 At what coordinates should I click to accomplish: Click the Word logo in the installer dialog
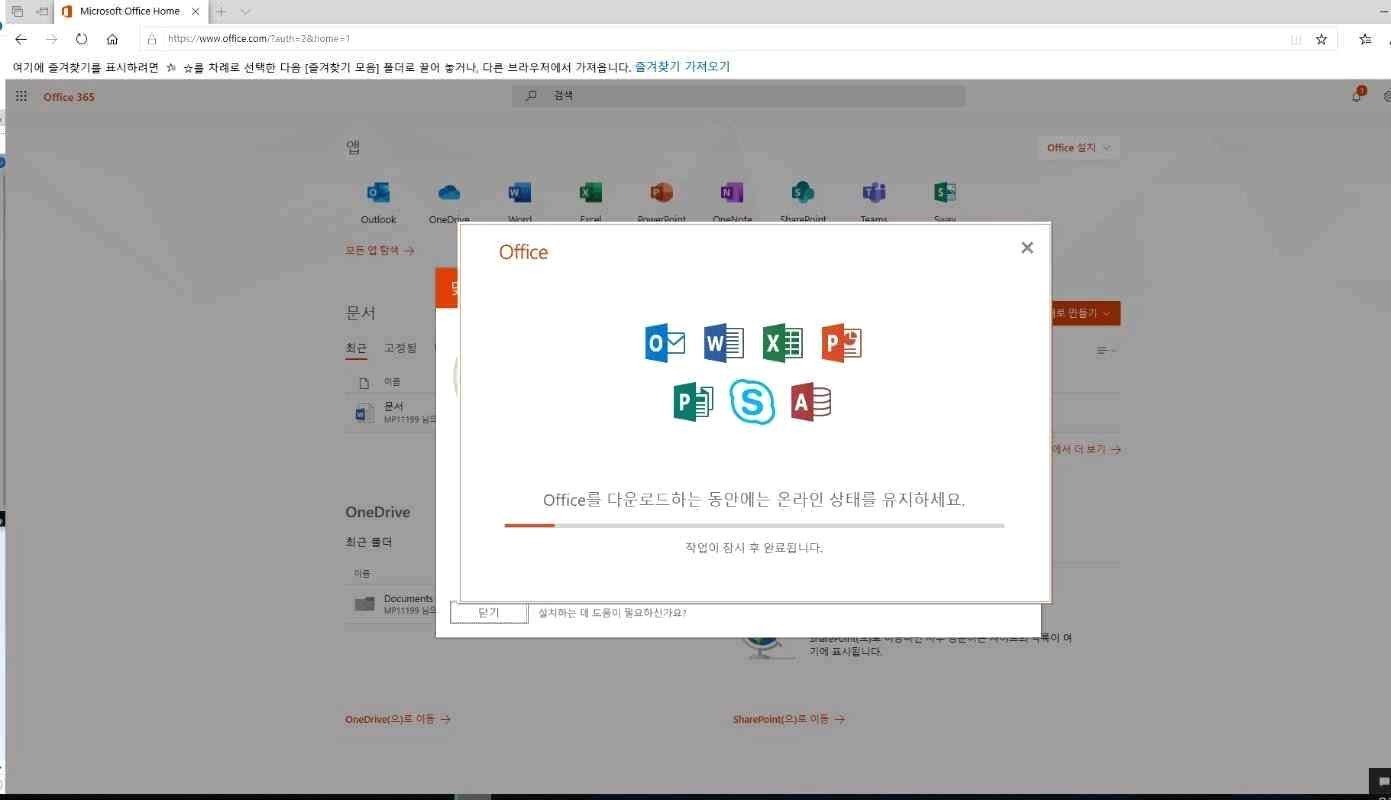pos(723,343)
